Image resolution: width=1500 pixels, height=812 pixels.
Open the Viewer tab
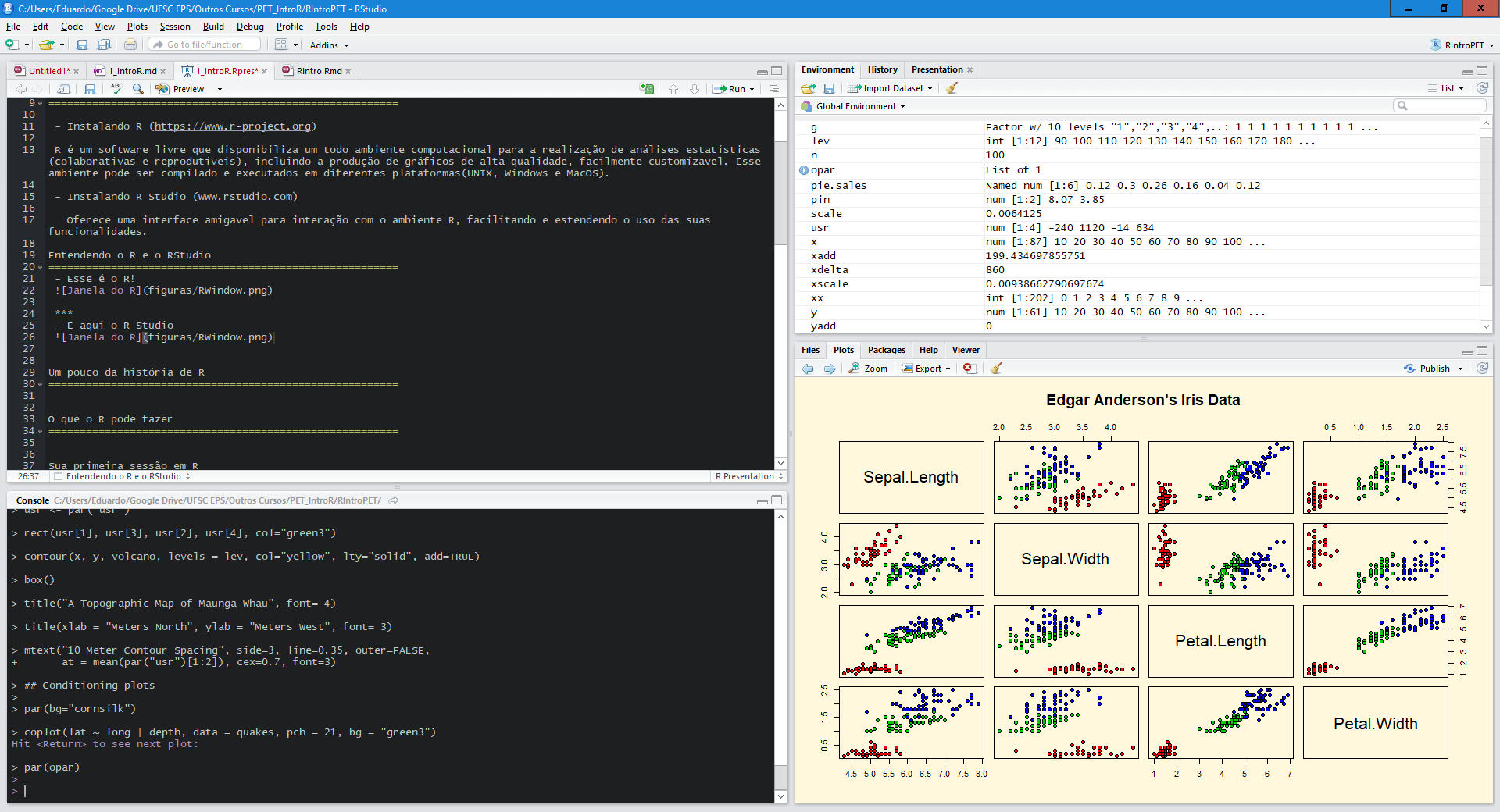966,350
